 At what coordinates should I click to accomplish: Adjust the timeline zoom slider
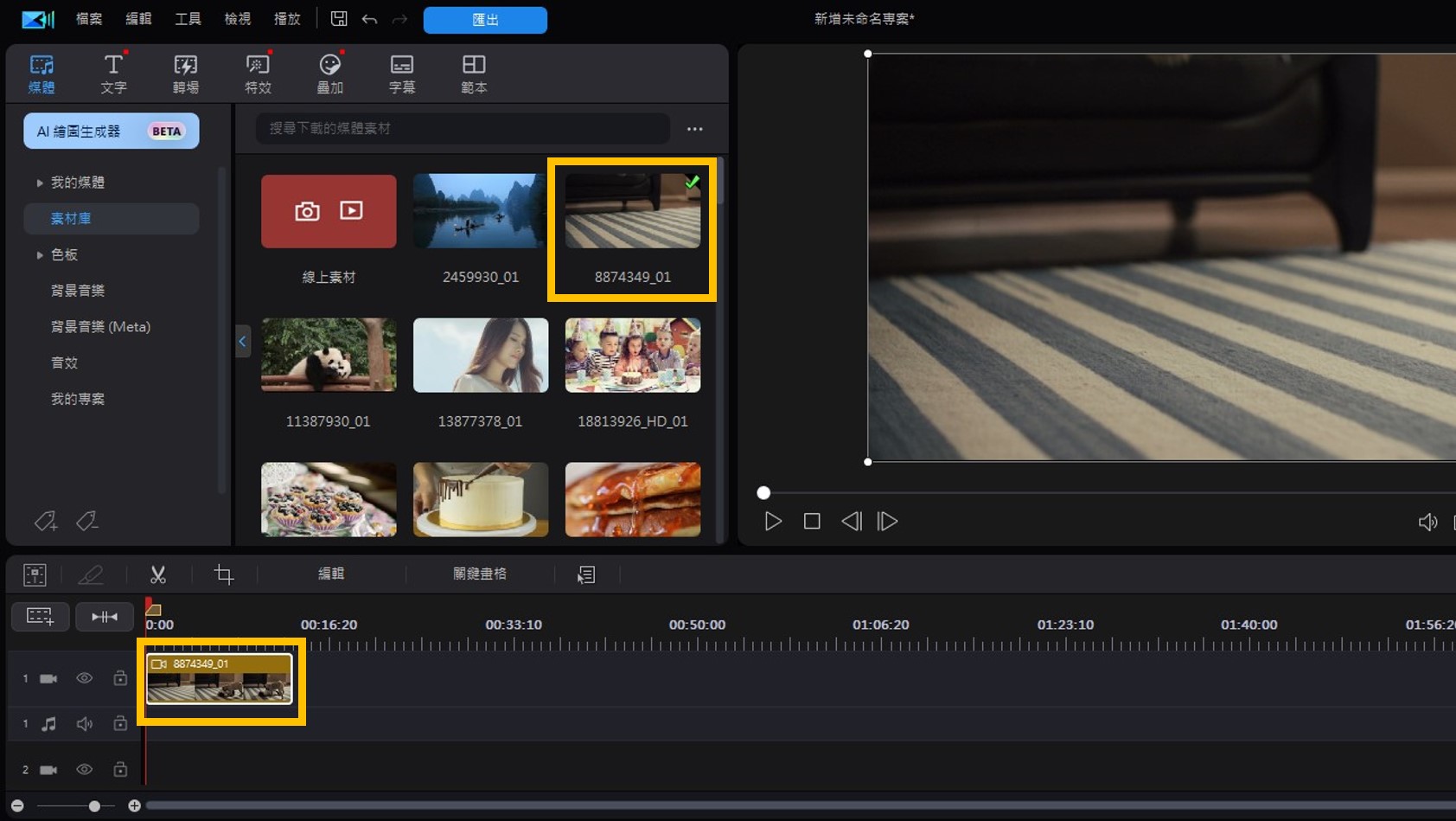tap(93, 805)
